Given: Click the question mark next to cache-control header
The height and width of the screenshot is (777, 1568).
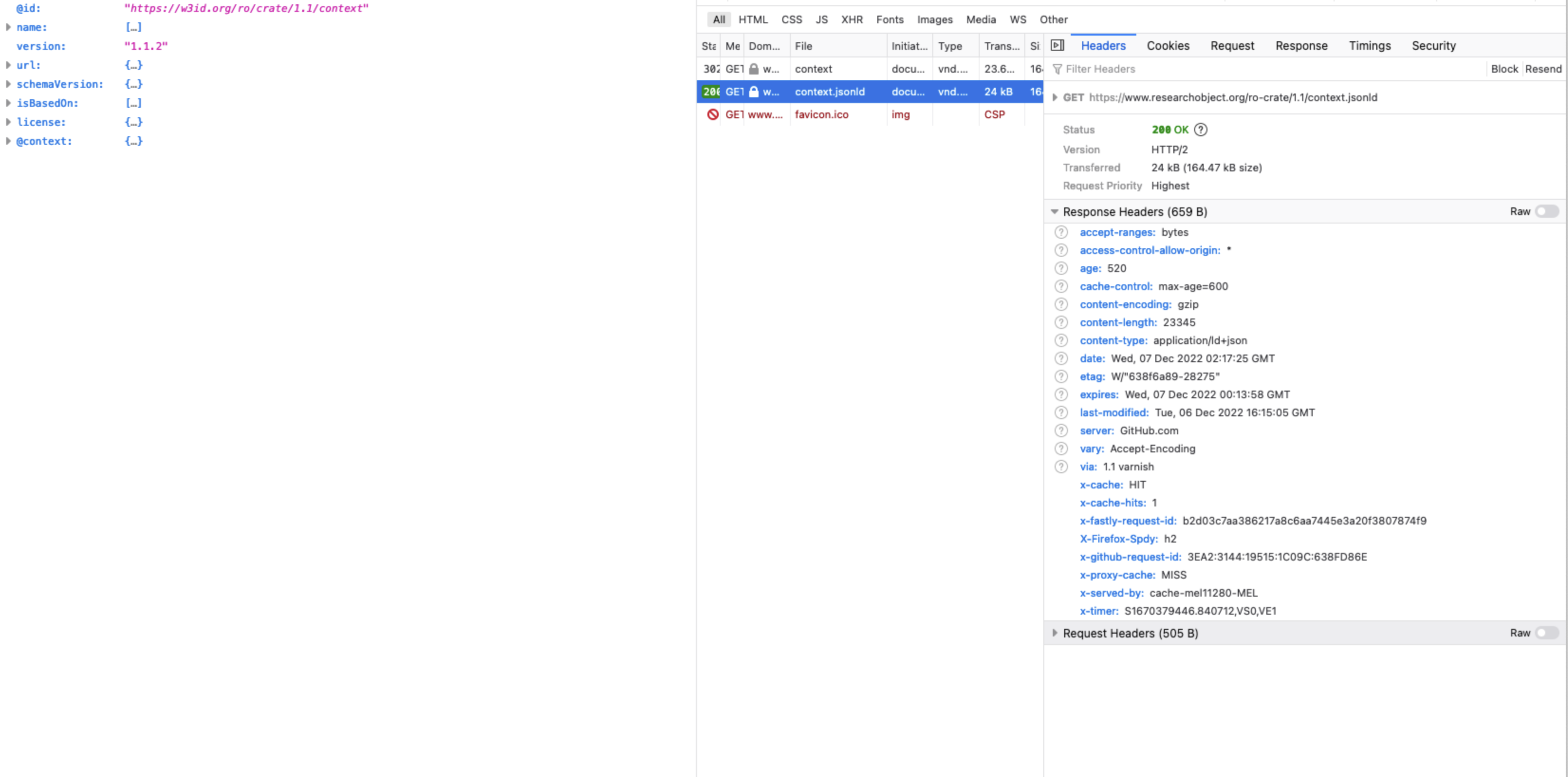Looking at the screenshot, I should tap(1061, 286).
